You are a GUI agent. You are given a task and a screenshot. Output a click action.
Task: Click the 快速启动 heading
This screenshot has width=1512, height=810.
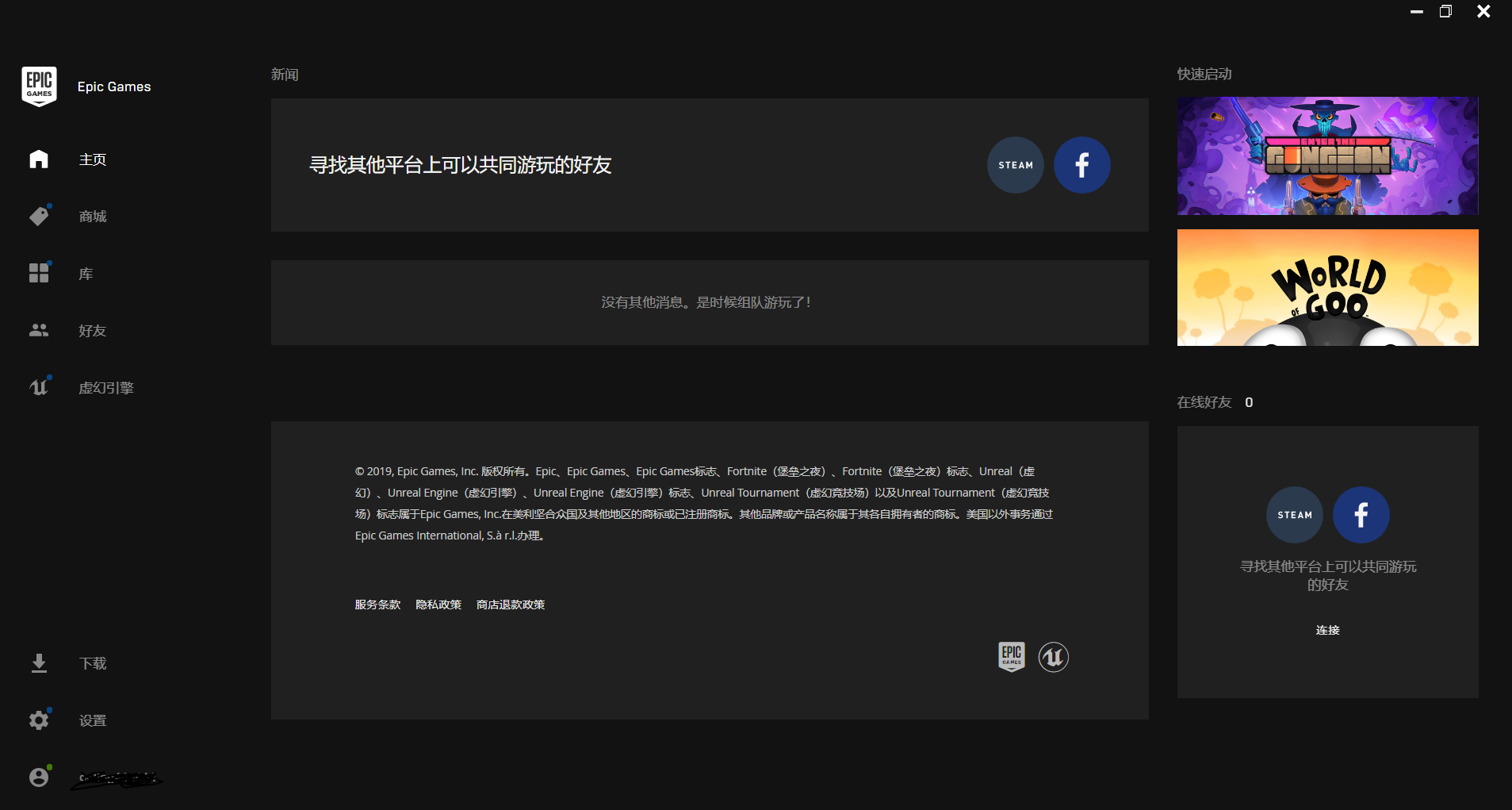pos(1204,74)
